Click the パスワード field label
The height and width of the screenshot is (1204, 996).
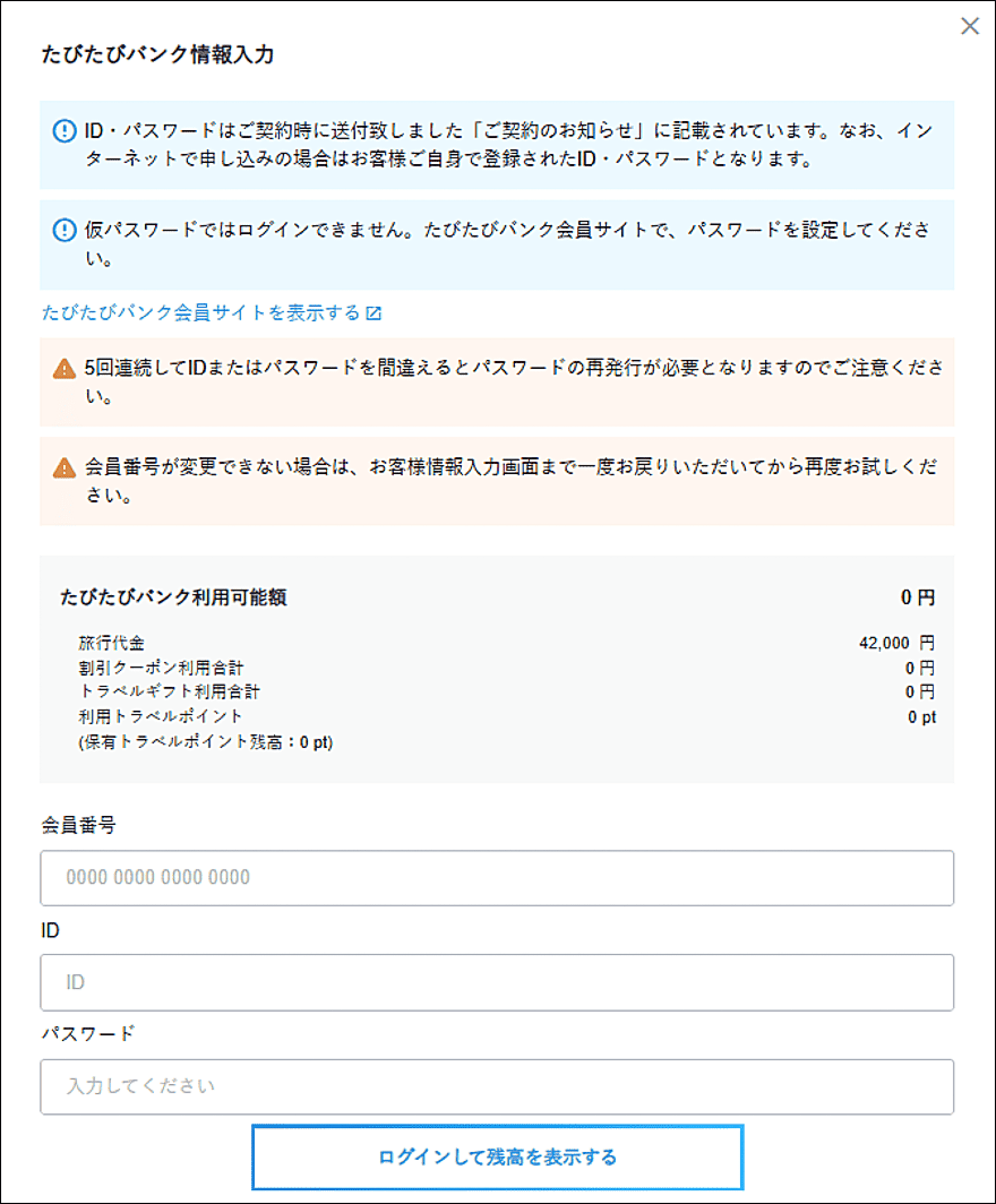point(88,1034)
